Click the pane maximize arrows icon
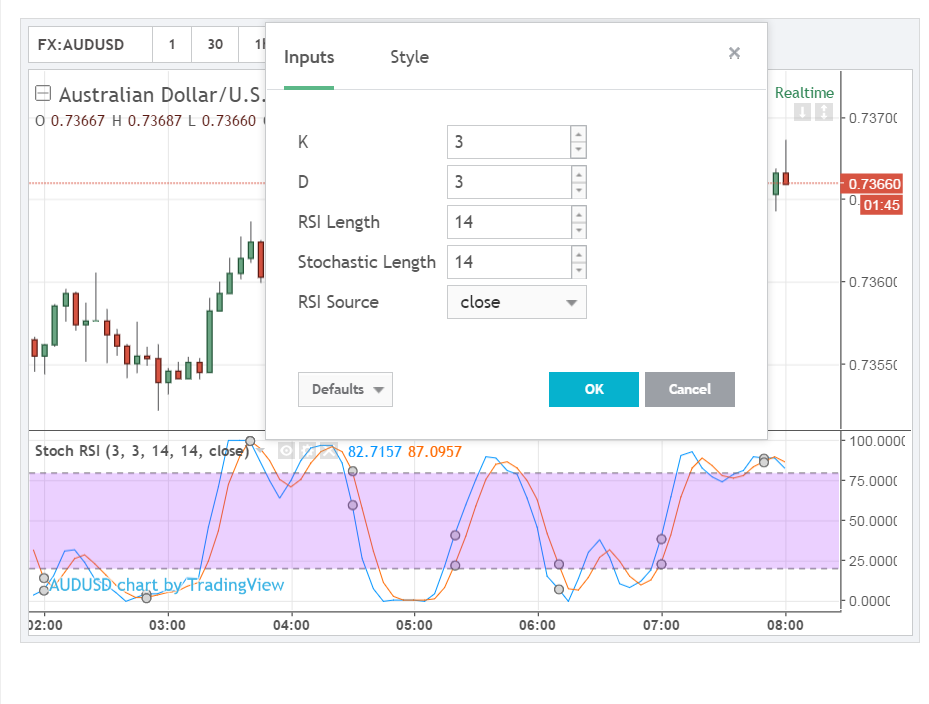This screenshot has height=704, width=929. [x=824, y=111]
